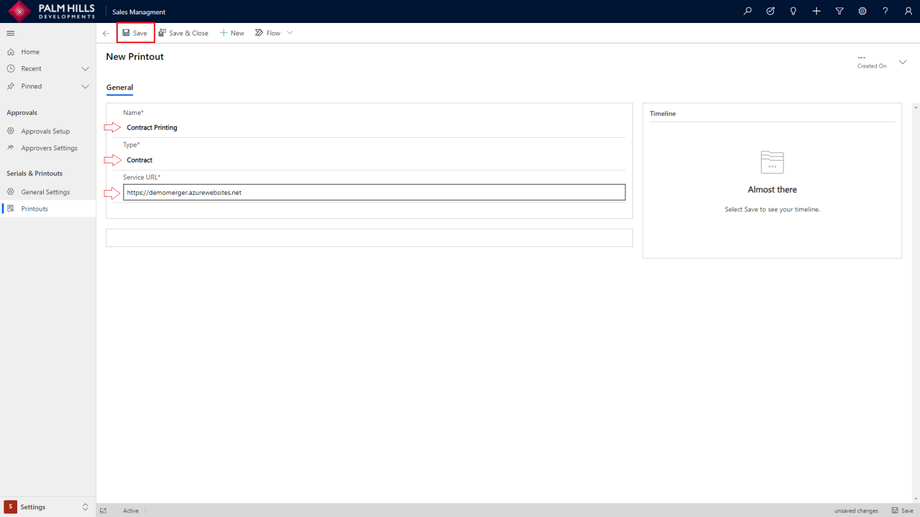
Task: Choose Save & Close
Action: pyautogui.click(x=184, y=33)
